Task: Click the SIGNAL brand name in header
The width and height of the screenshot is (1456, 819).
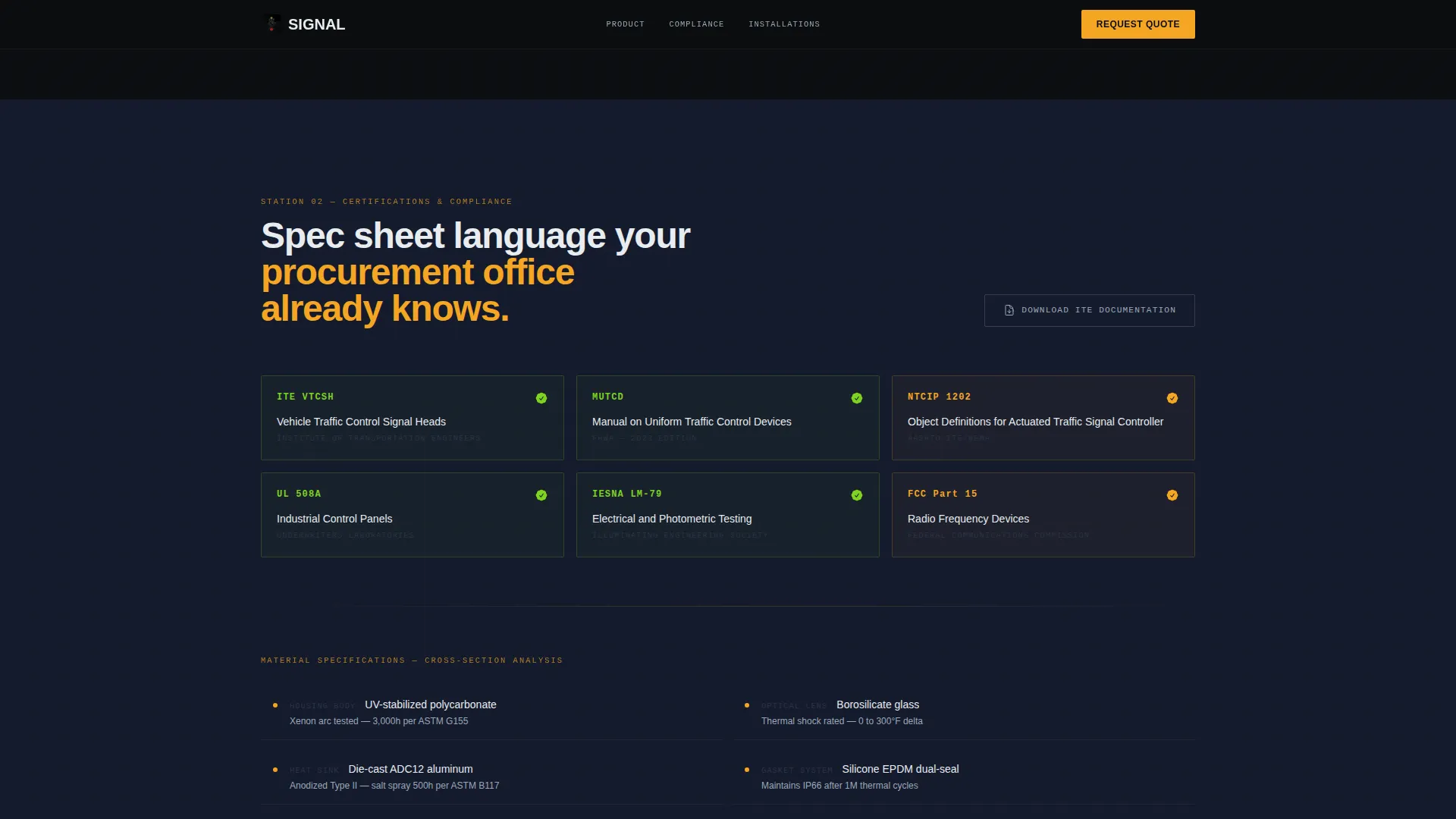Action: 316,24
